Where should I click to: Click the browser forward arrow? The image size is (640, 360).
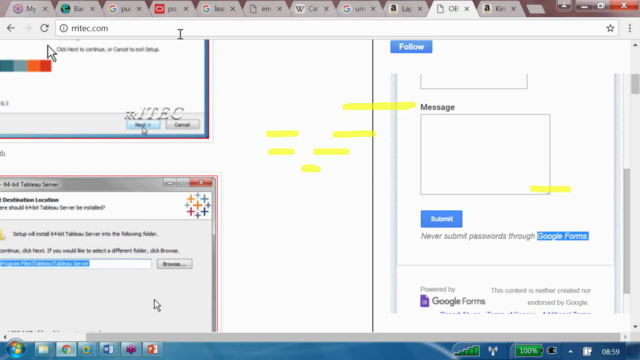pos(27,28)
